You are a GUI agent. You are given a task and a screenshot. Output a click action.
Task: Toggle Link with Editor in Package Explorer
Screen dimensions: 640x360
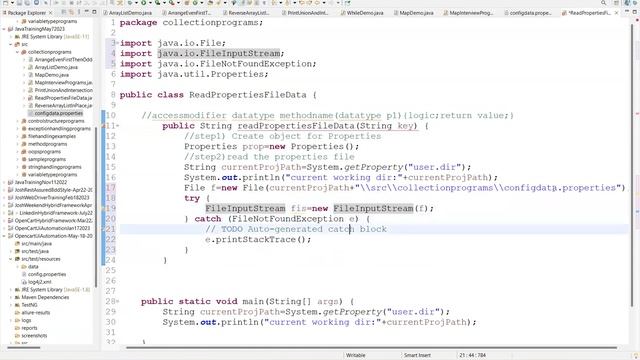pyautogui.click(x=71, y=12)
